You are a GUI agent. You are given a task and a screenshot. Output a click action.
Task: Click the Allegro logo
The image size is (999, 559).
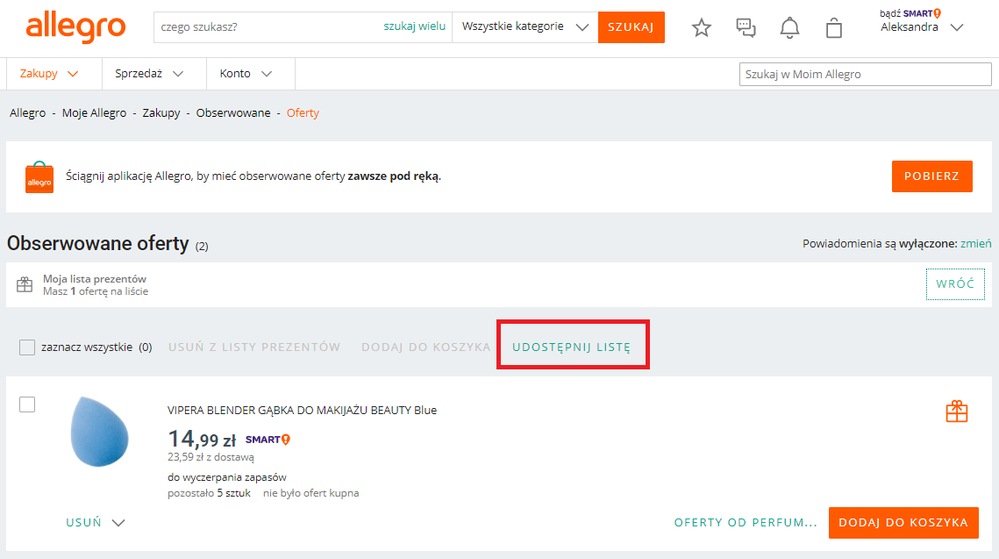(75, 28)
